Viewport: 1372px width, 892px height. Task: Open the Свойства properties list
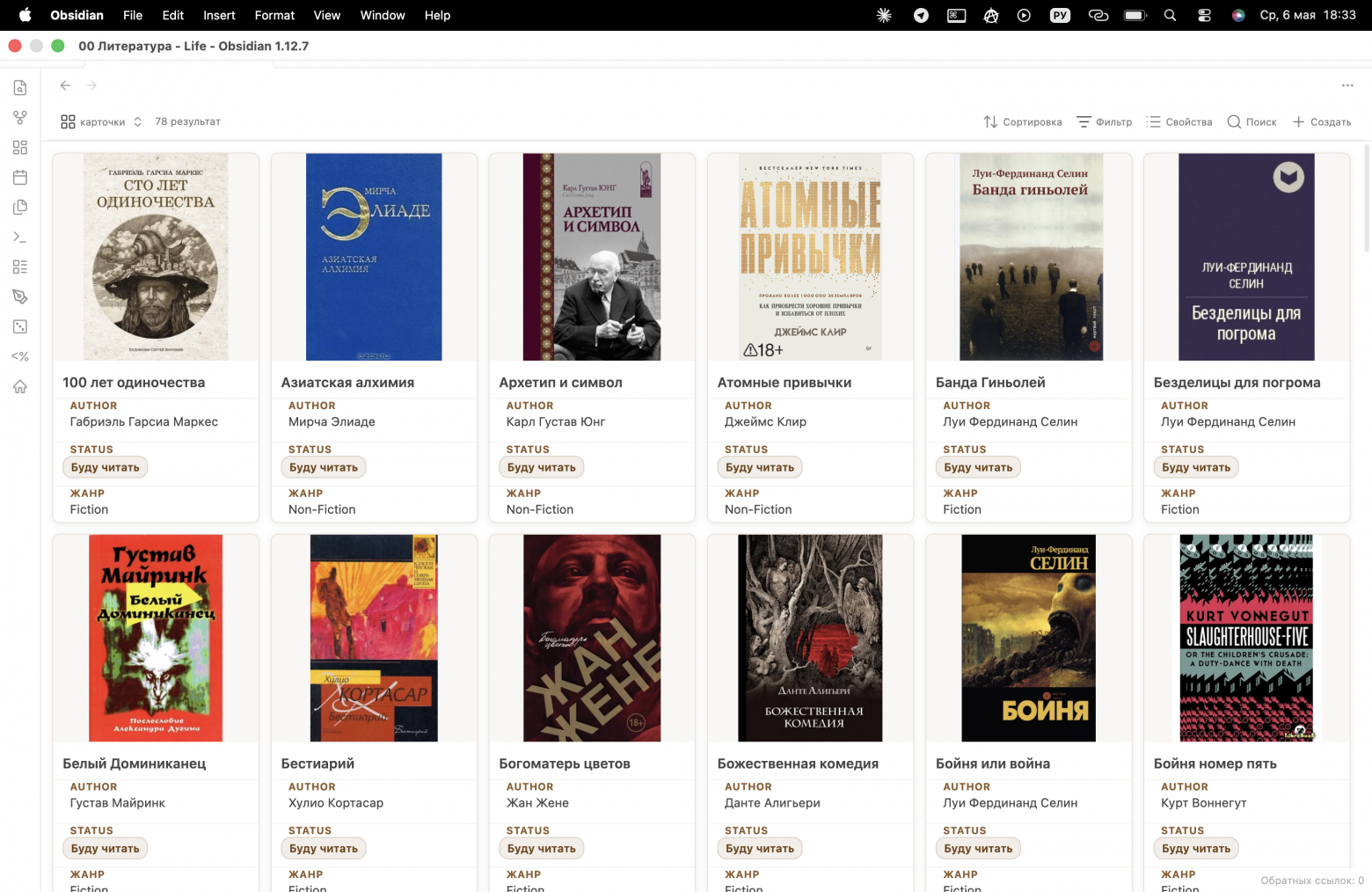pyautogui.click(x=1179, y=122)
